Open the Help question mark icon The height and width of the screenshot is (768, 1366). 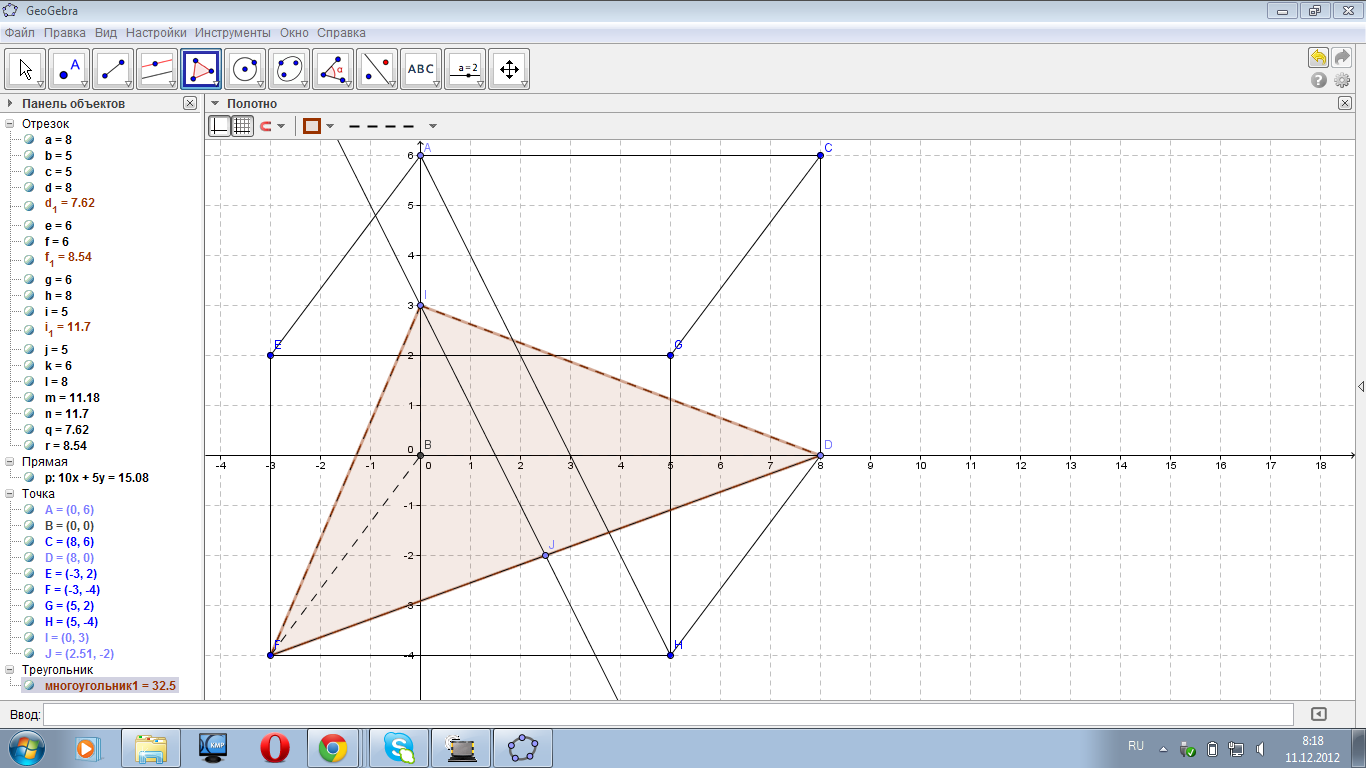[1319, 80]
